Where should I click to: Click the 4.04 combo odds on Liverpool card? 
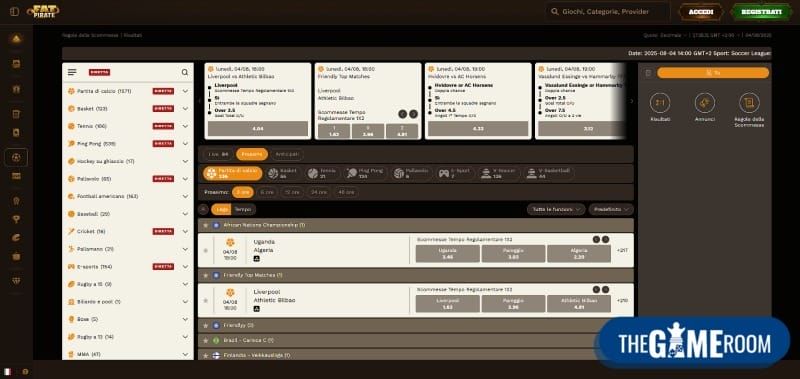pyautogui.click(x=258, y=129)
